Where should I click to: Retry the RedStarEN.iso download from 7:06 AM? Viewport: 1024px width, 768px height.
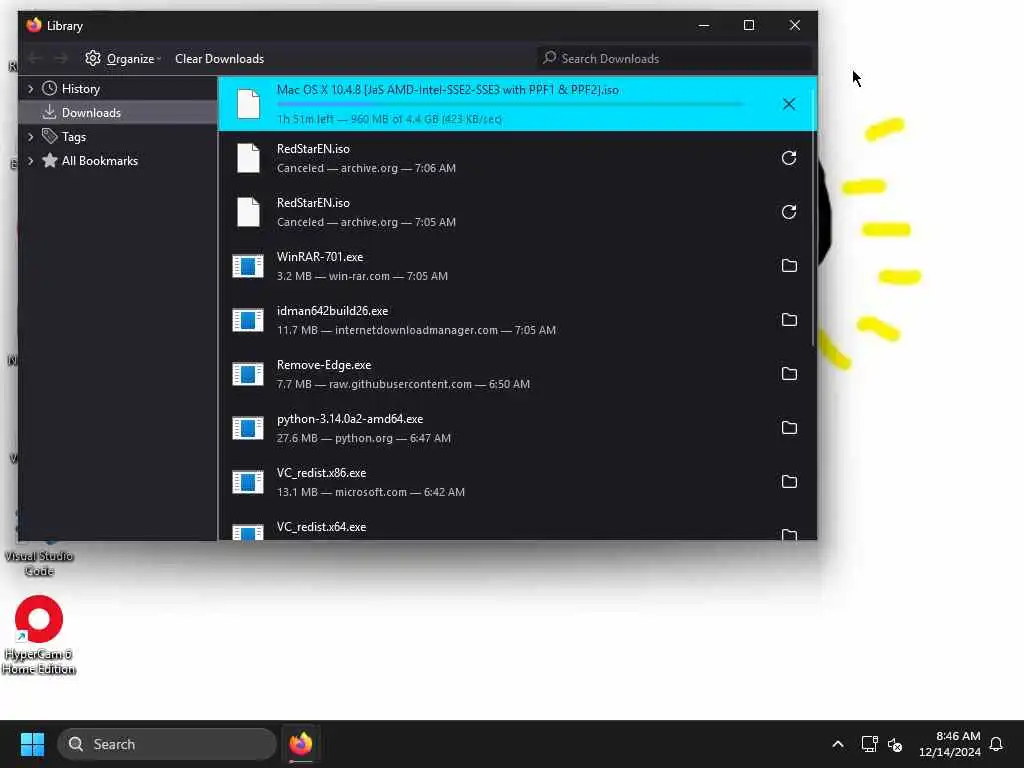pyautogui.click(x=789, y=158)
